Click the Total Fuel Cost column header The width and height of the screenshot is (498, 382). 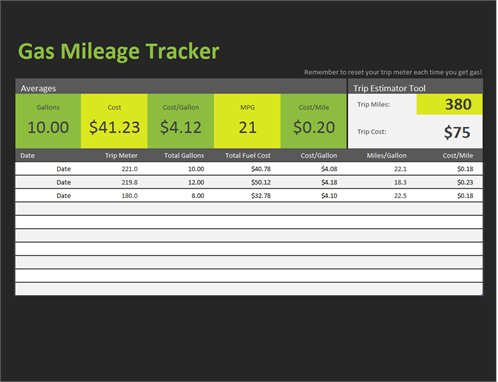248,155
